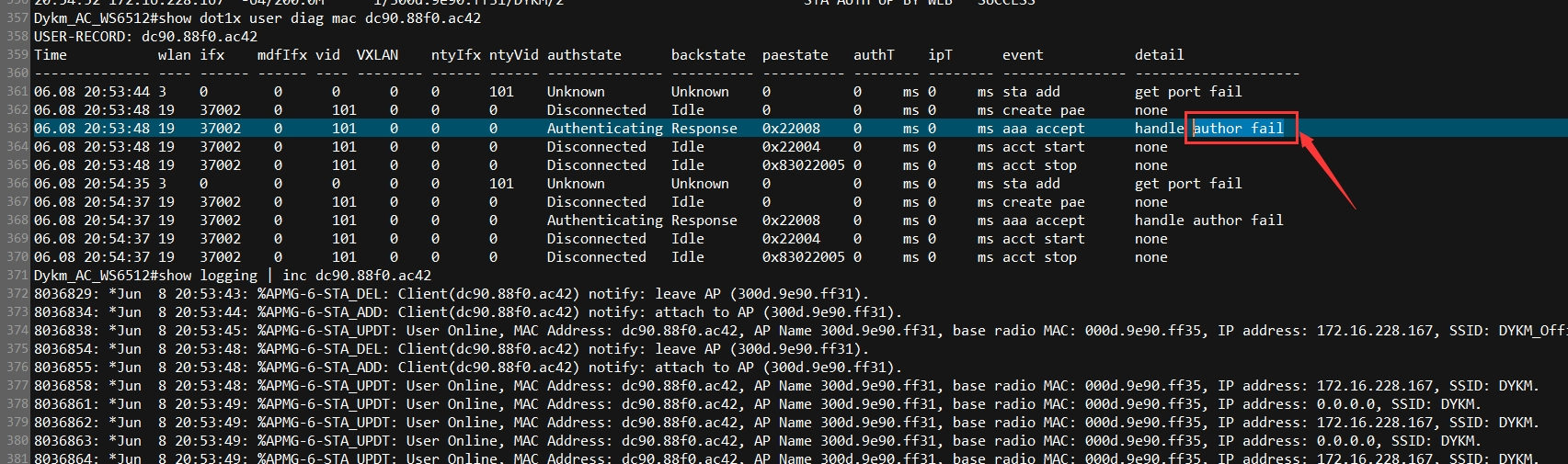The width and height of the screenshot is (1568, 464).
Task: Click line number 380 in the gutter
Action: [x=16, y=441]
